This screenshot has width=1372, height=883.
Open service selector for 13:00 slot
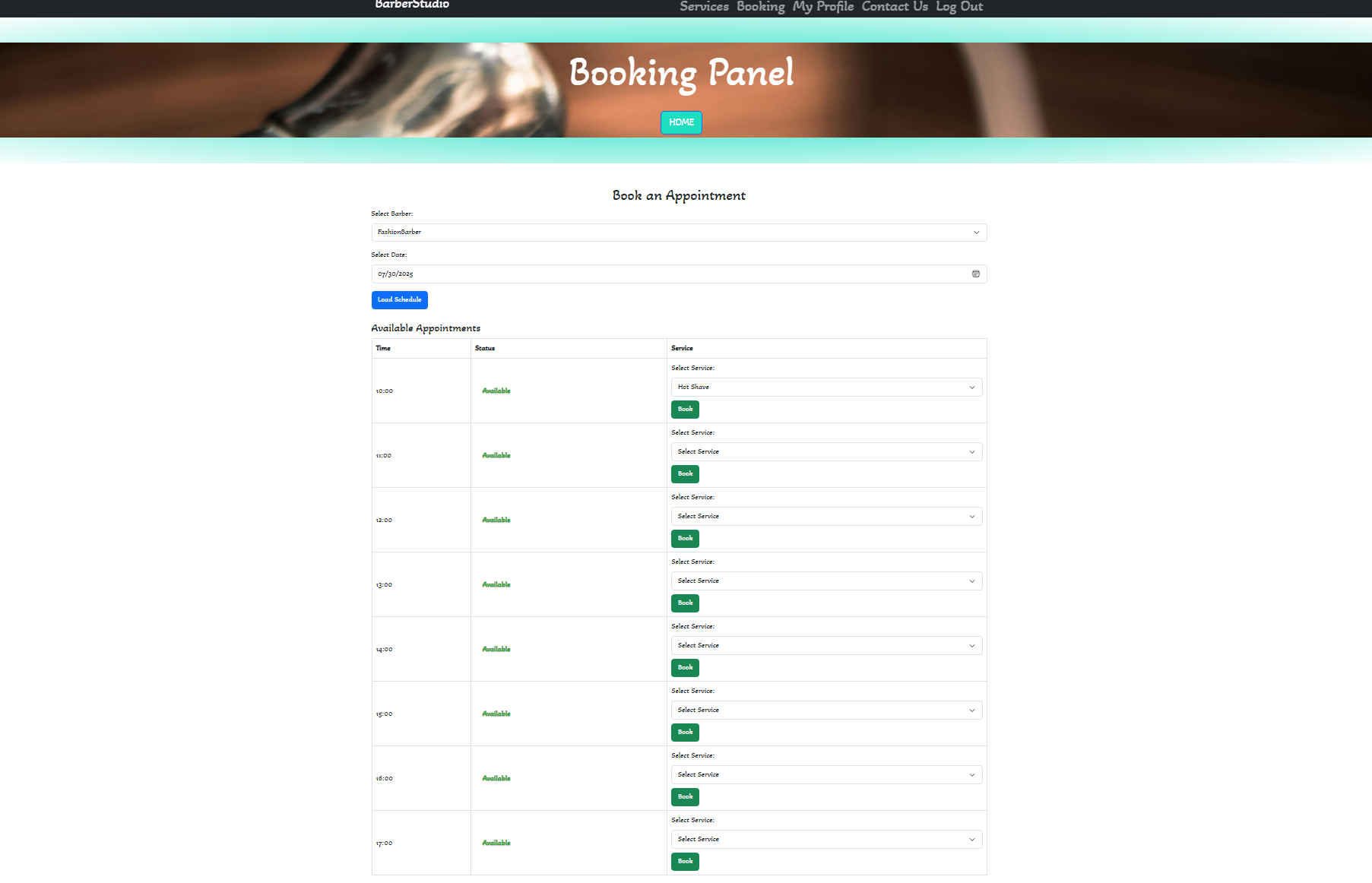click(x=825, y=581)
